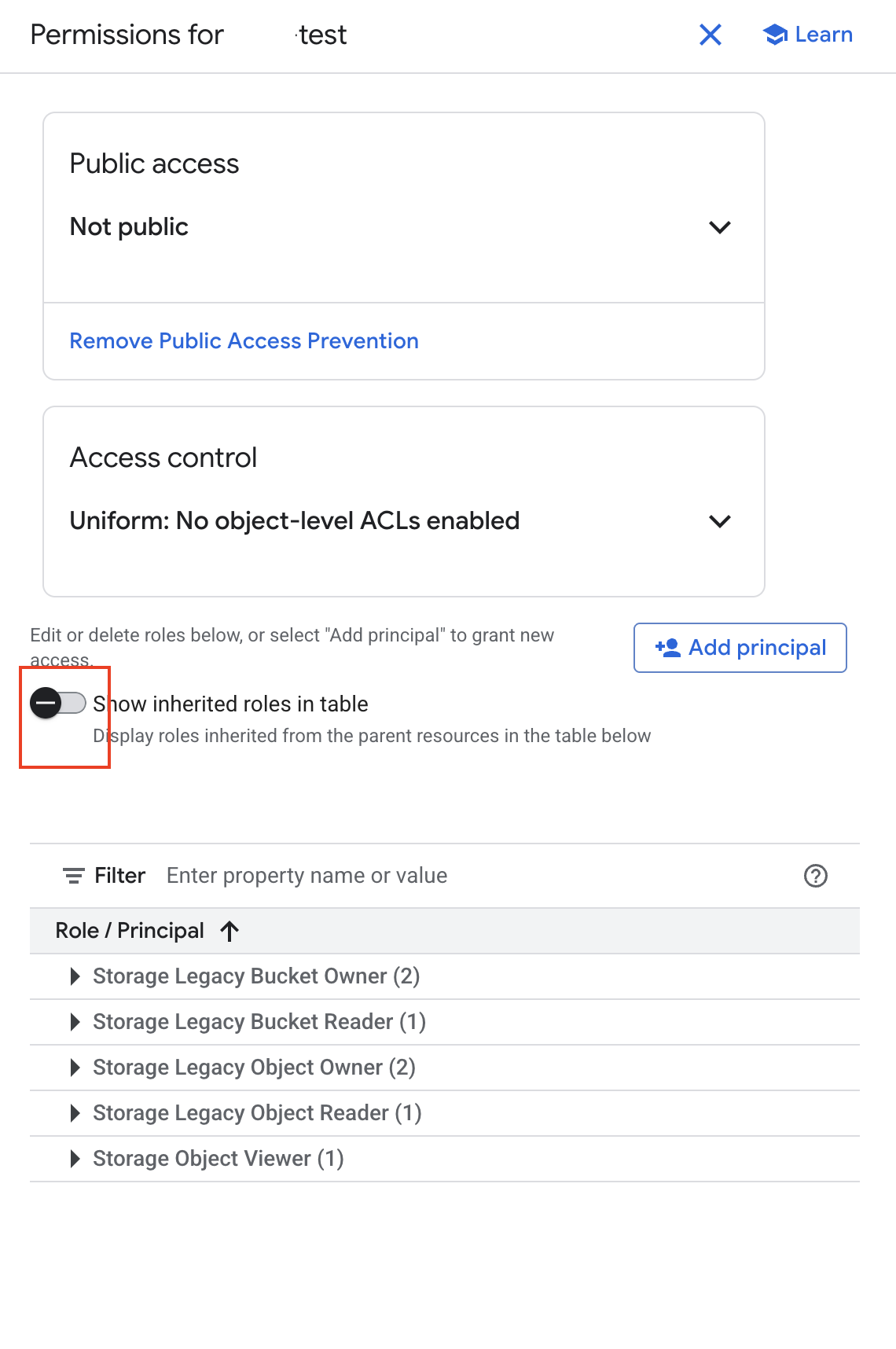Sort by Role / Principal arrow icon

(x=230, y=932)
